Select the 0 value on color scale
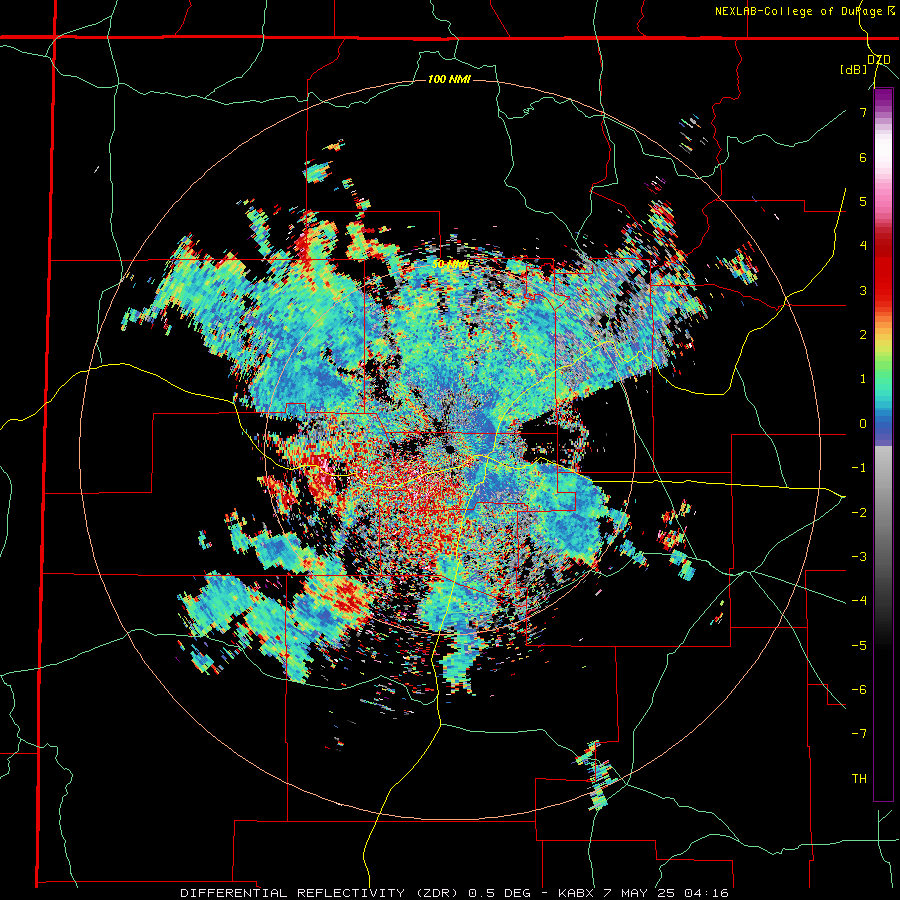Viewport: 900px width, 900px height. (x=863, y=424)
